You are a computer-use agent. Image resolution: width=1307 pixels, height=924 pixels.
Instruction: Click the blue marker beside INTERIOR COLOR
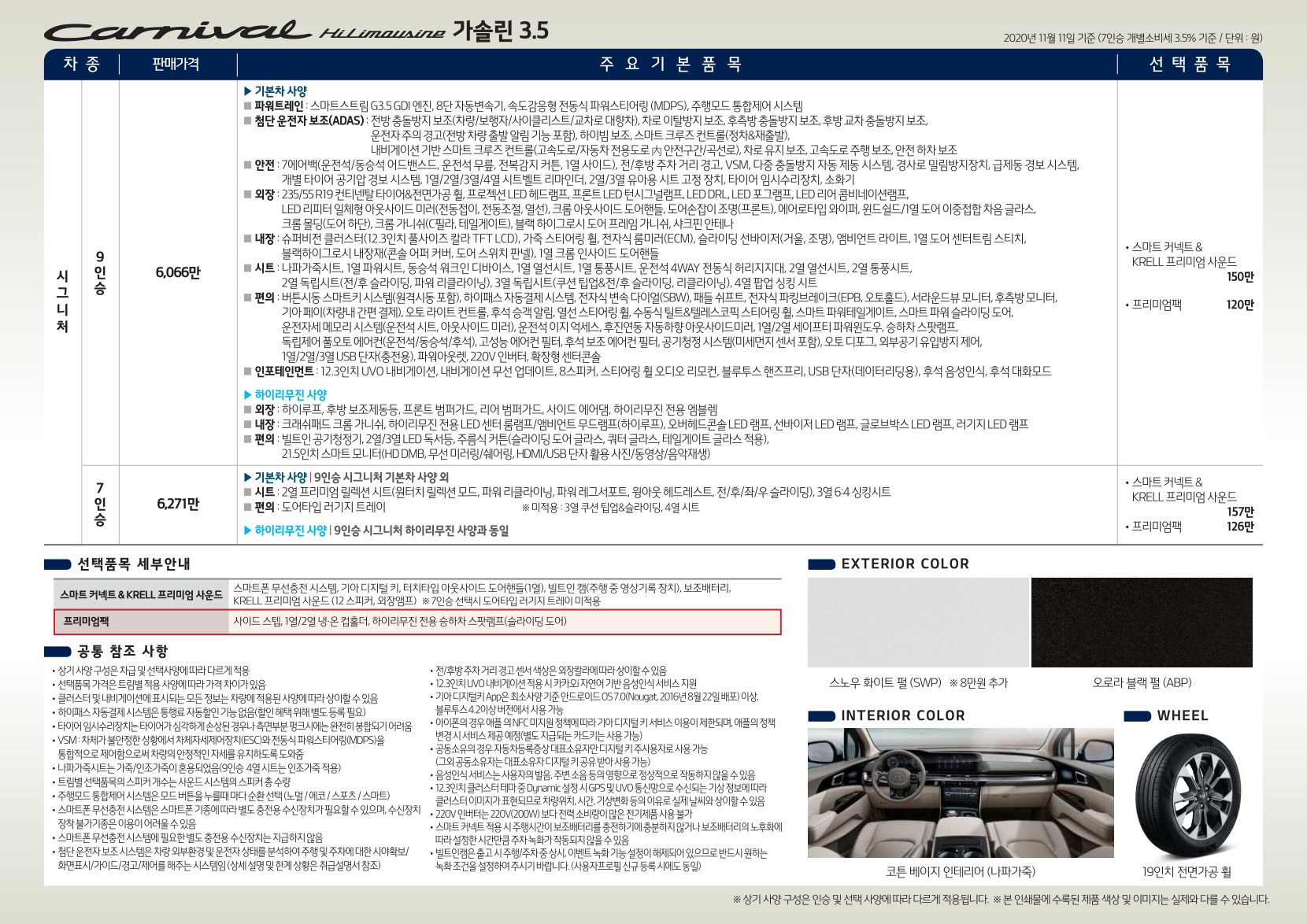coord(821,716)
